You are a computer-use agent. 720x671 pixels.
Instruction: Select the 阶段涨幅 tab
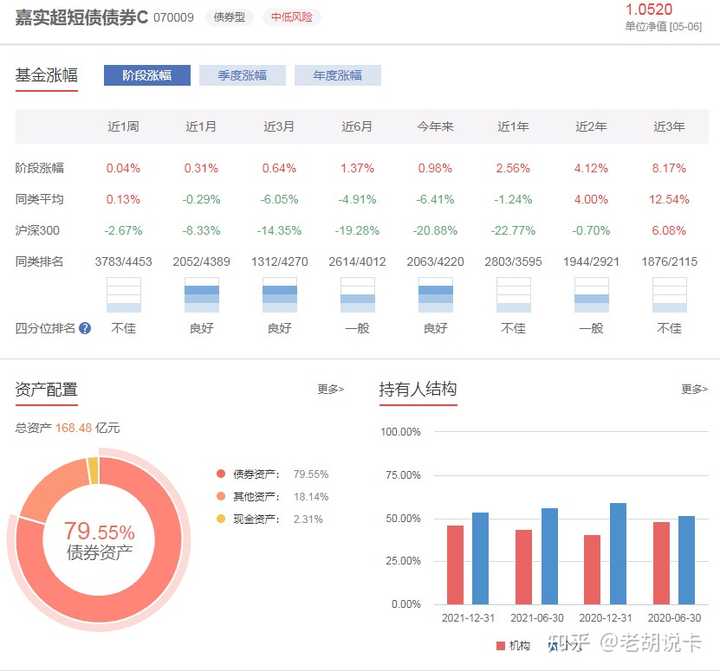(147, 75)
